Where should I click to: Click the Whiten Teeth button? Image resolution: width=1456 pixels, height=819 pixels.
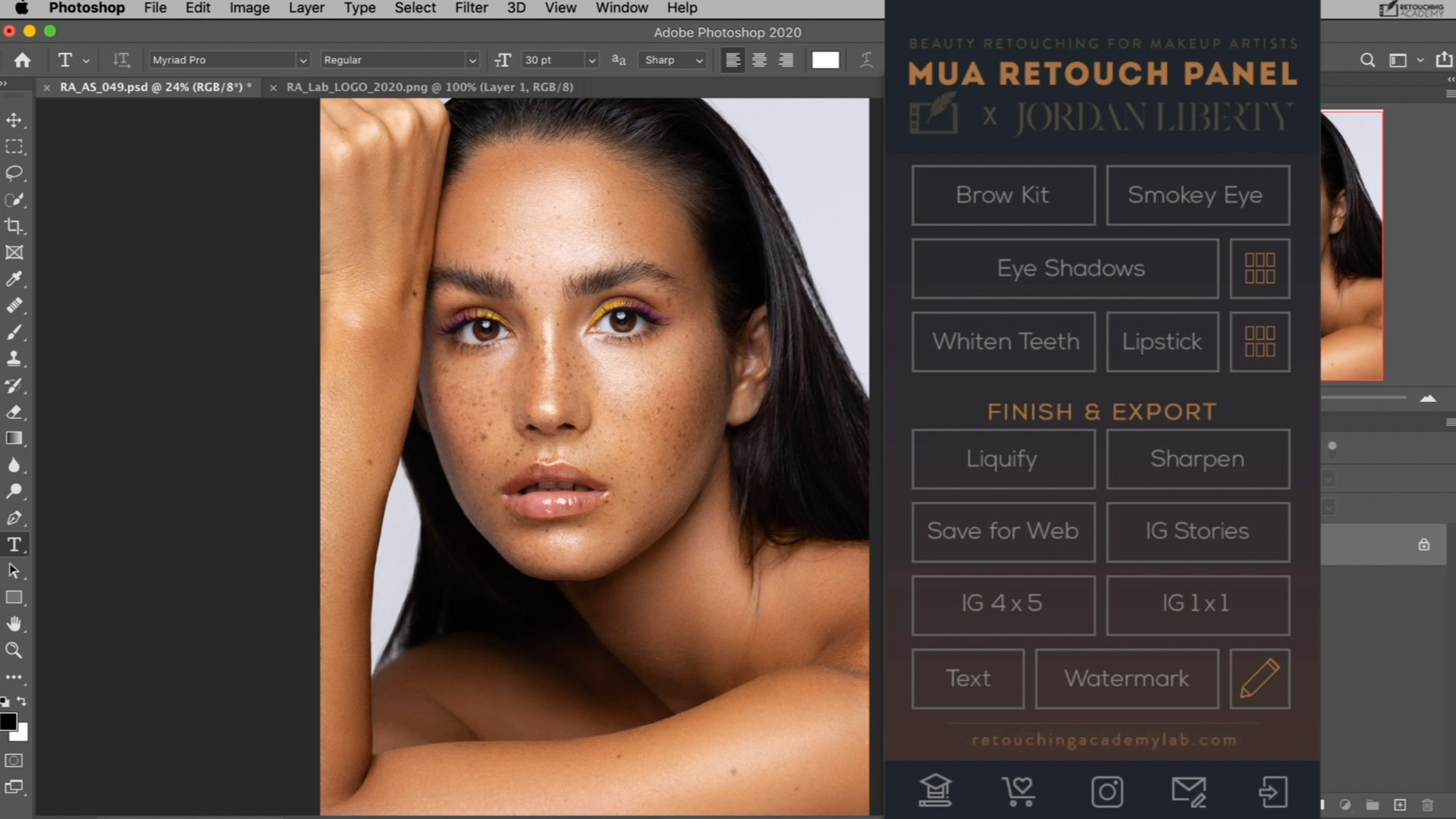pos(1005,340)
